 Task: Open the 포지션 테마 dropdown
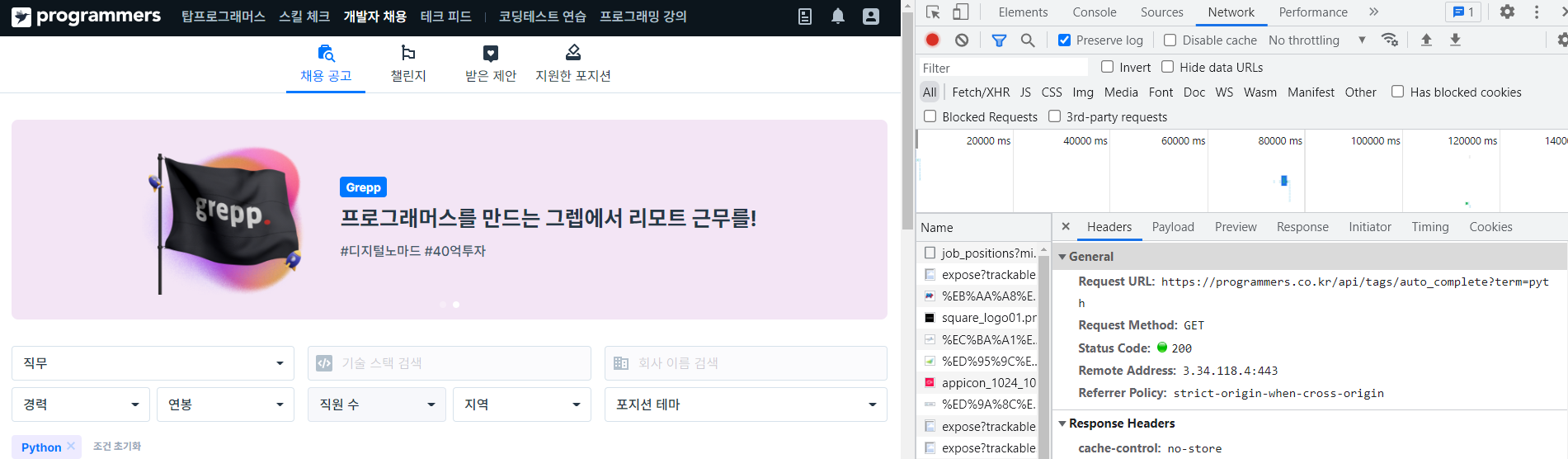click(746, 405)
